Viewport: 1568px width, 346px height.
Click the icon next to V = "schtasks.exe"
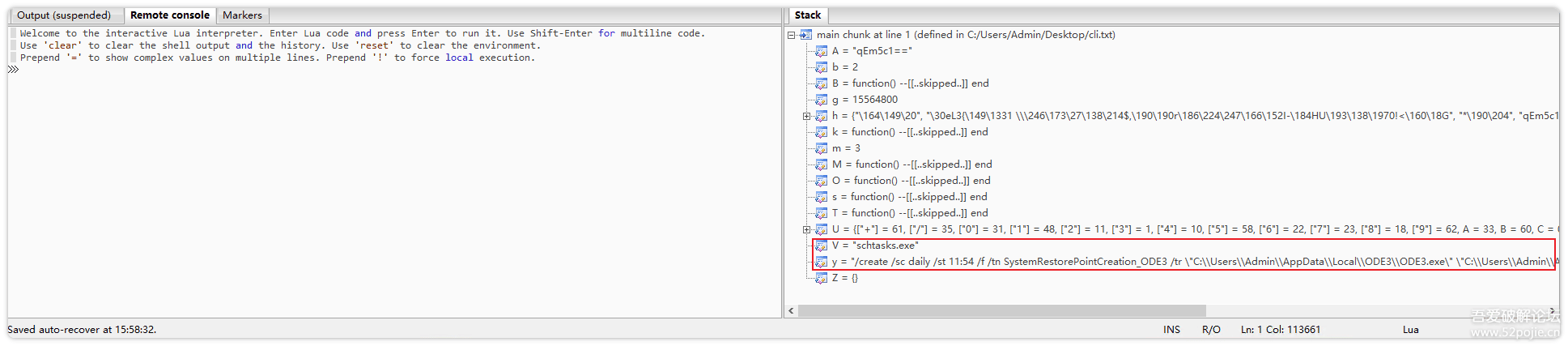pyautogui.click(x=821, y=246)
